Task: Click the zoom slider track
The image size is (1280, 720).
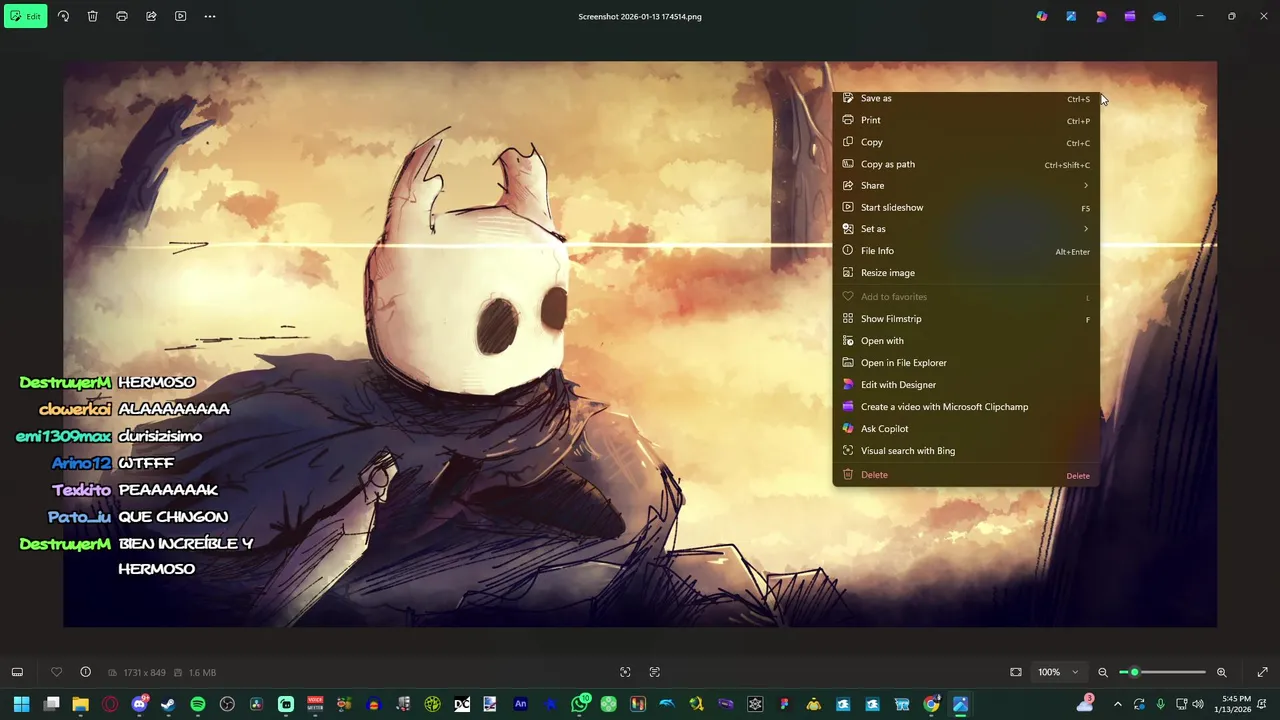Action: click(1162, 672)
